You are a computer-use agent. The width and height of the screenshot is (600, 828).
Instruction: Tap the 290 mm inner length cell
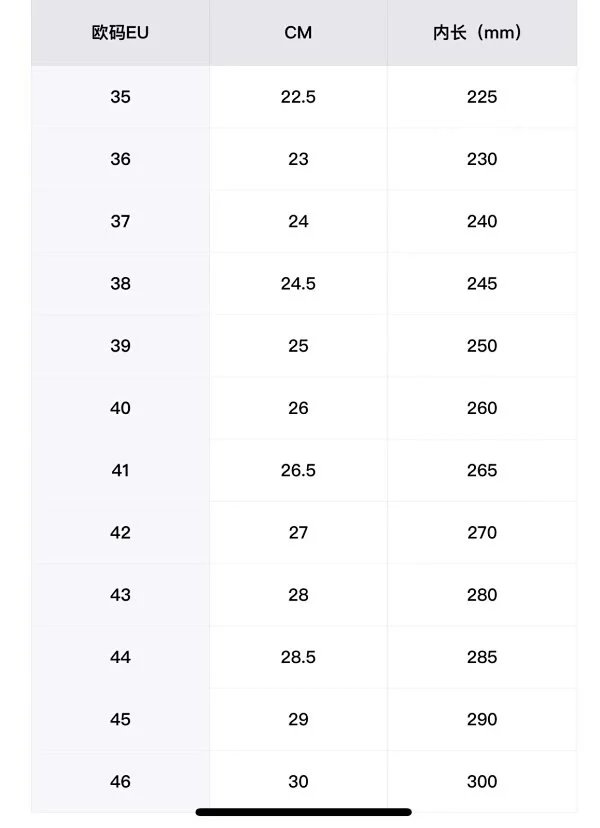pos(481,719)
